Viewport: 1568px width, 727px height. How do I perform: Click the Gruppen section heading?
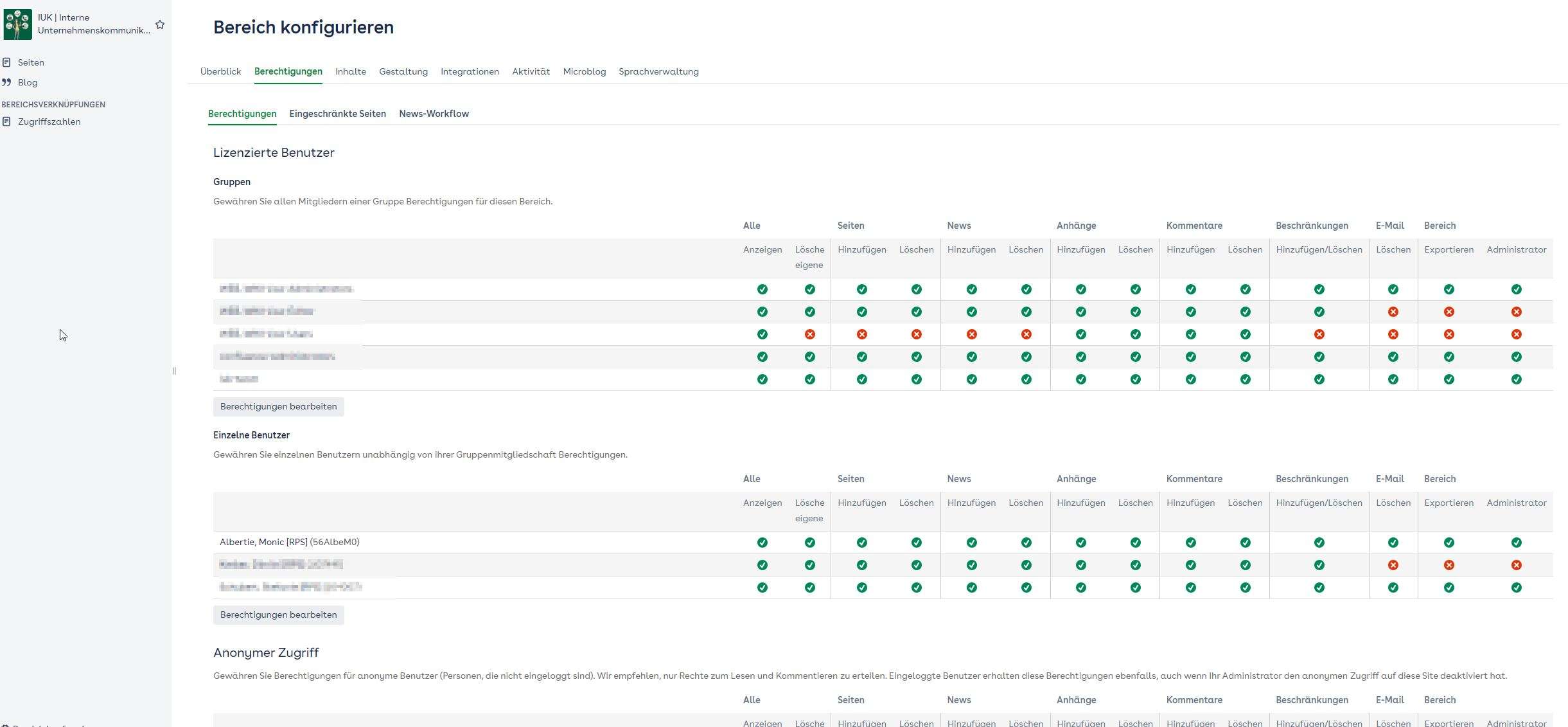[232, 182]
